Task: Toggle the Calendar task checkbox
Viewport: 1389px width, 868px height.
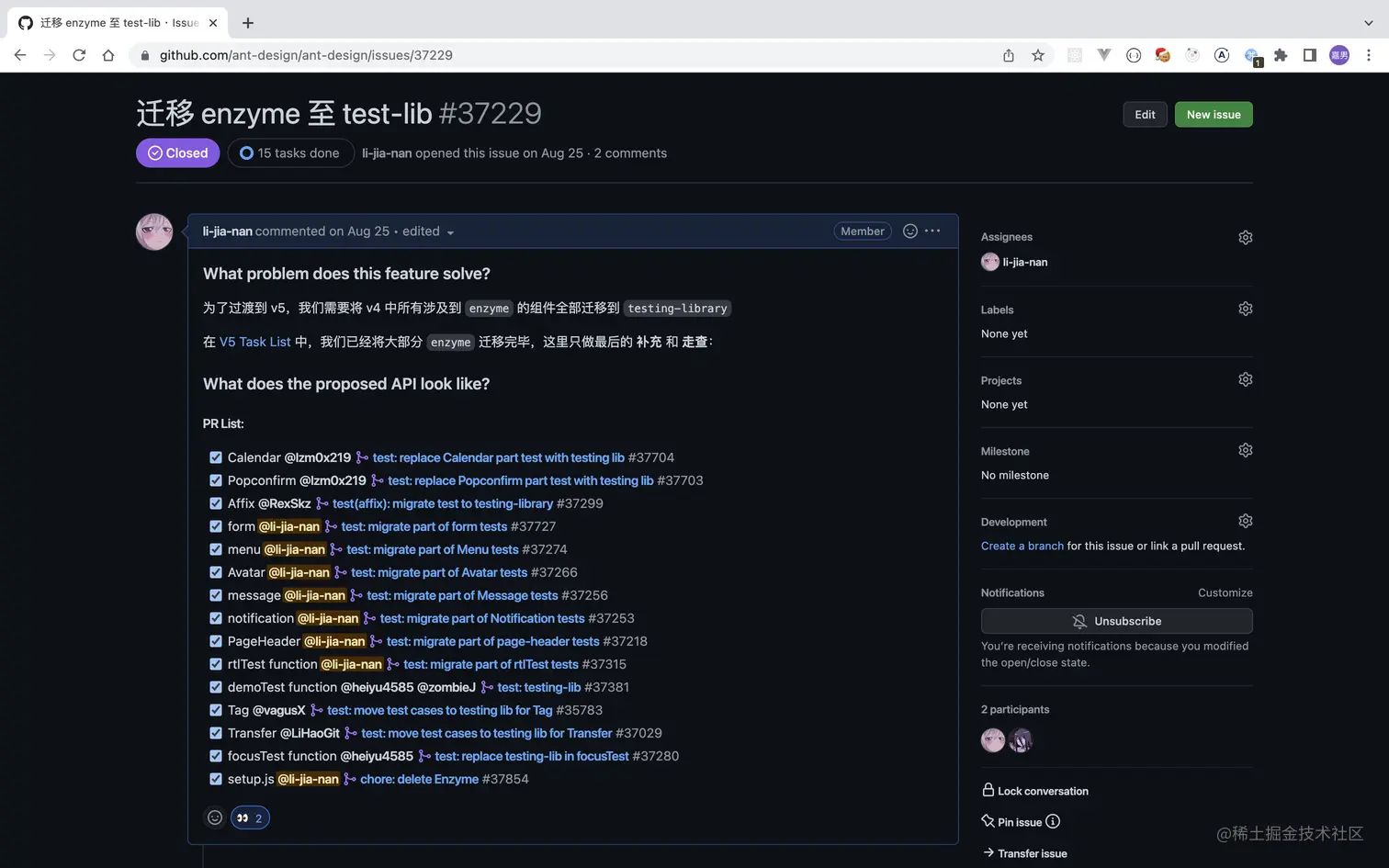Action: click(216, 457)
